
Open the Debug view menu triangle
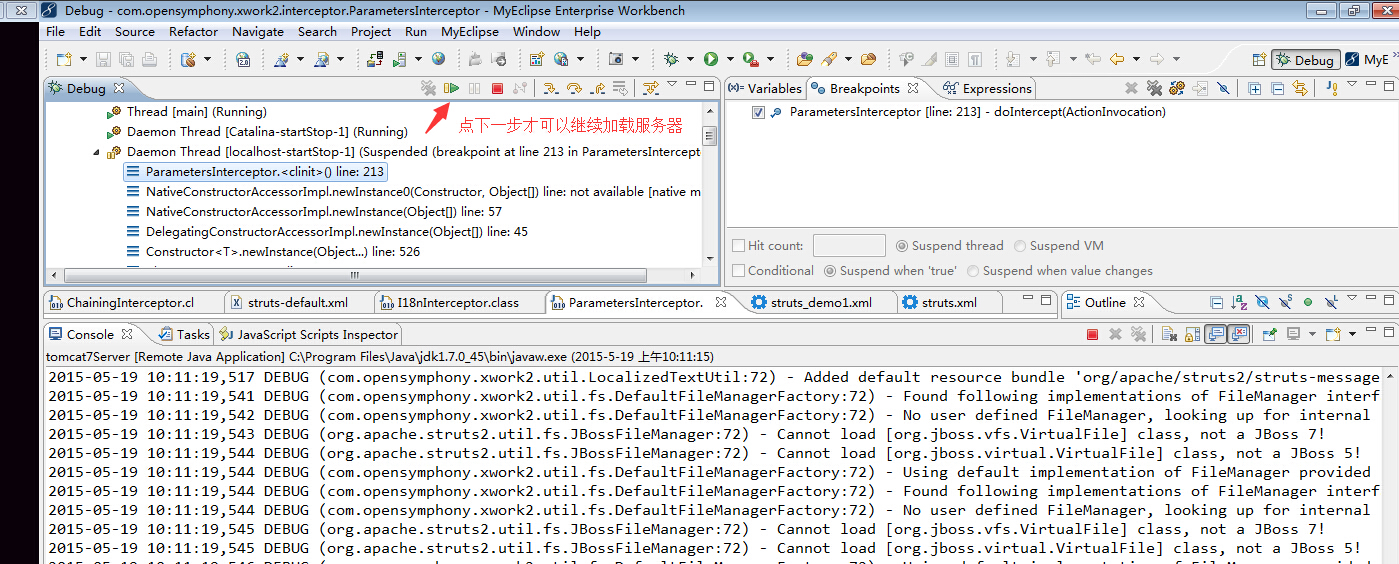point(672,86)
